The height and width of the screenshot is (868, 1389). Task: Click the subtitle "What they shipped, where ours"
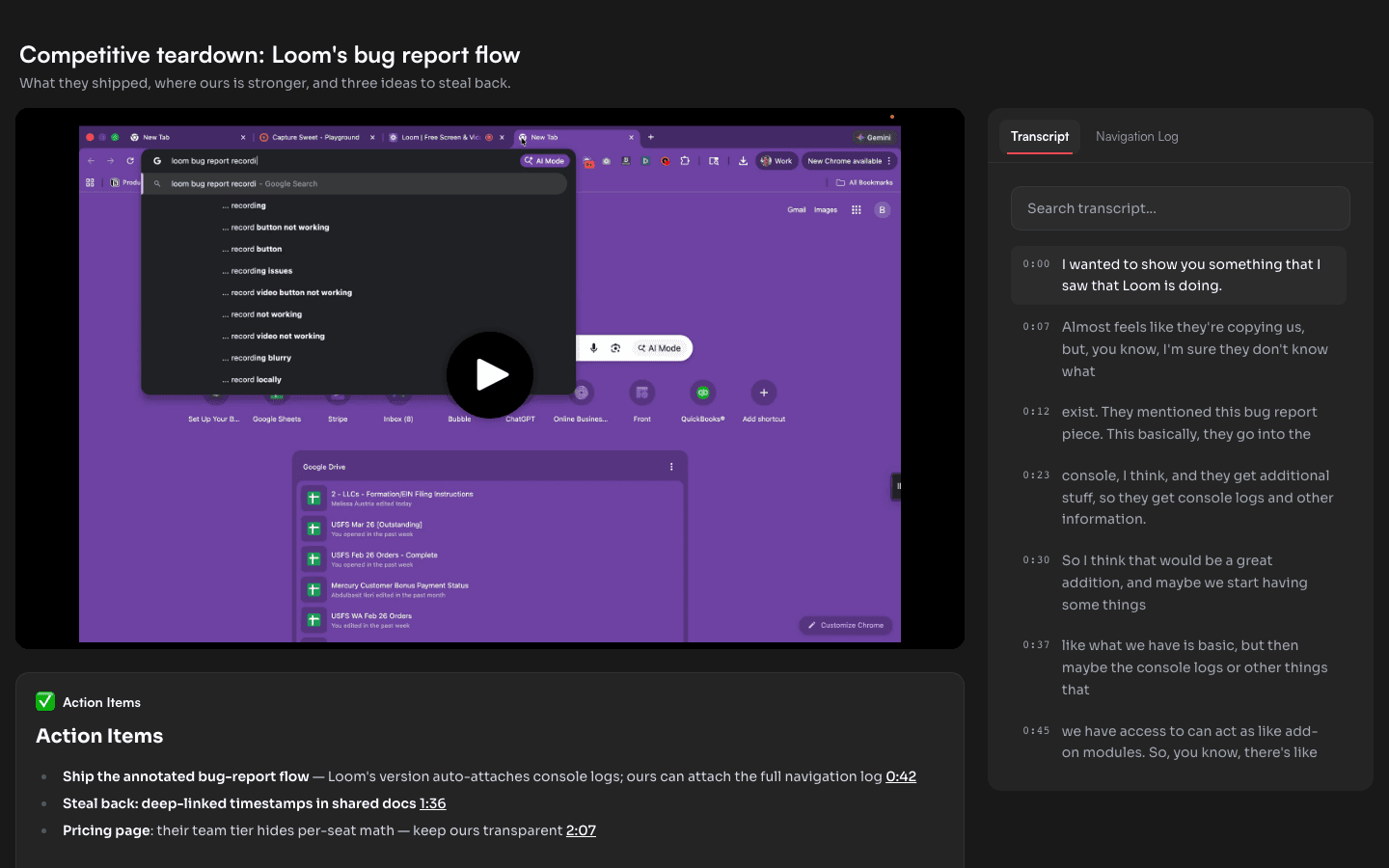tap(265, 83)
